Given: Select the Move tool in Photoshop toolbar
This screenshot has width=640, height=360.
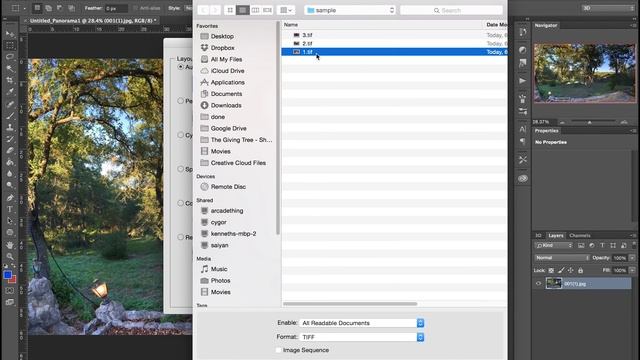Looking at the screenshot, I should (10, 34).
